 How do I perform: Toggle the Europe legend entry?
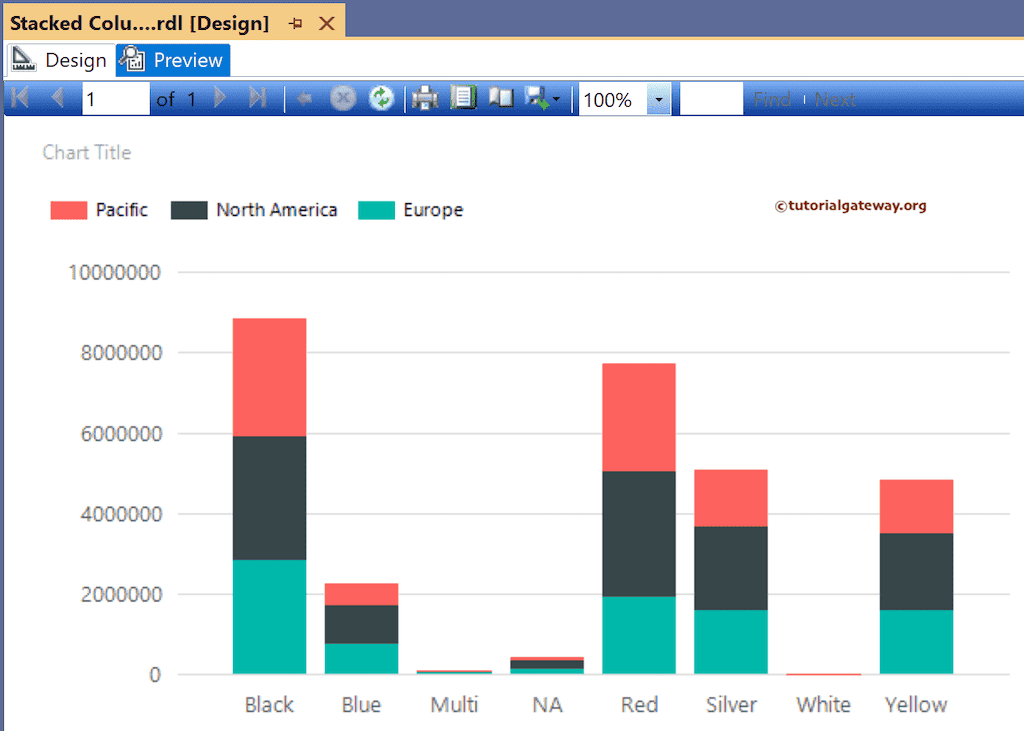coord(432,209)
